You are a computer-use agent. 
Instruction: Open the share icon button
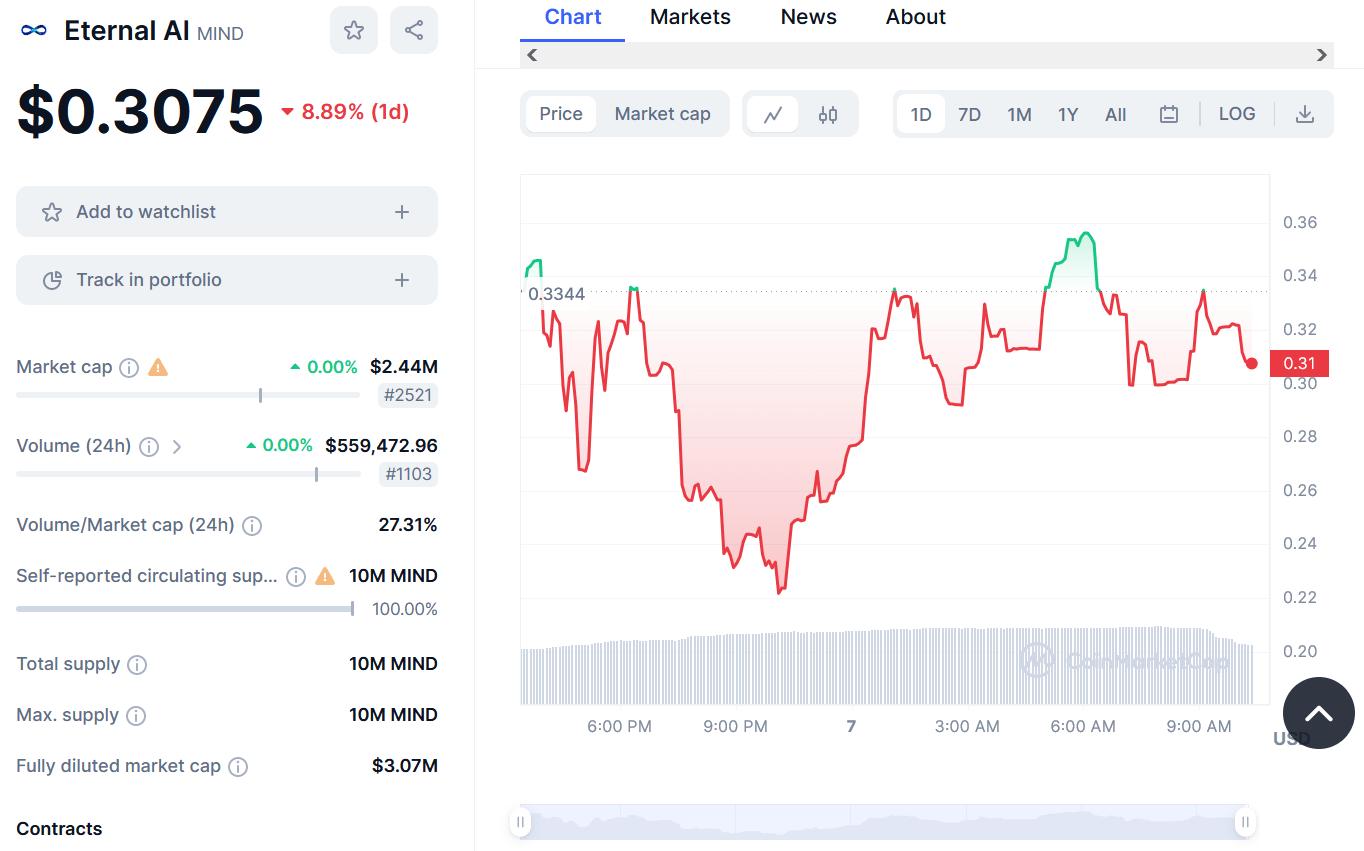(414, 30)
